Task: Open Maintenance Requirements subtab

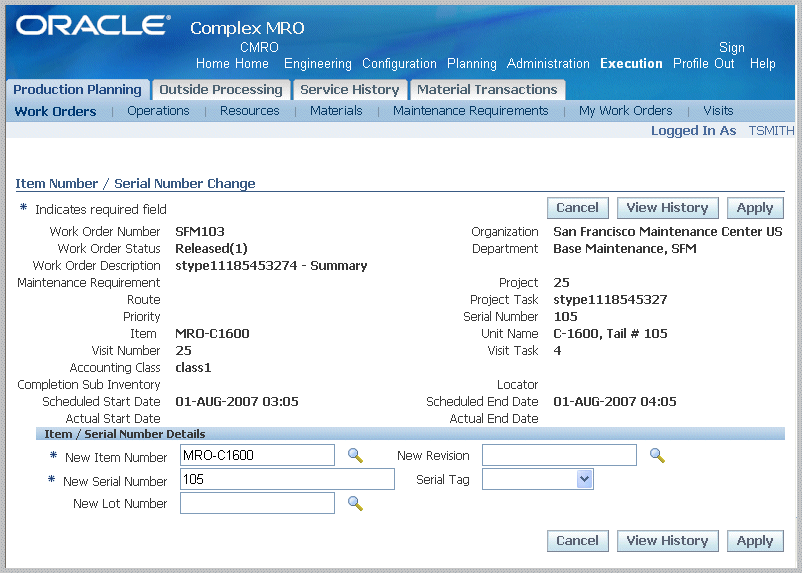Action: pos(471,111)
